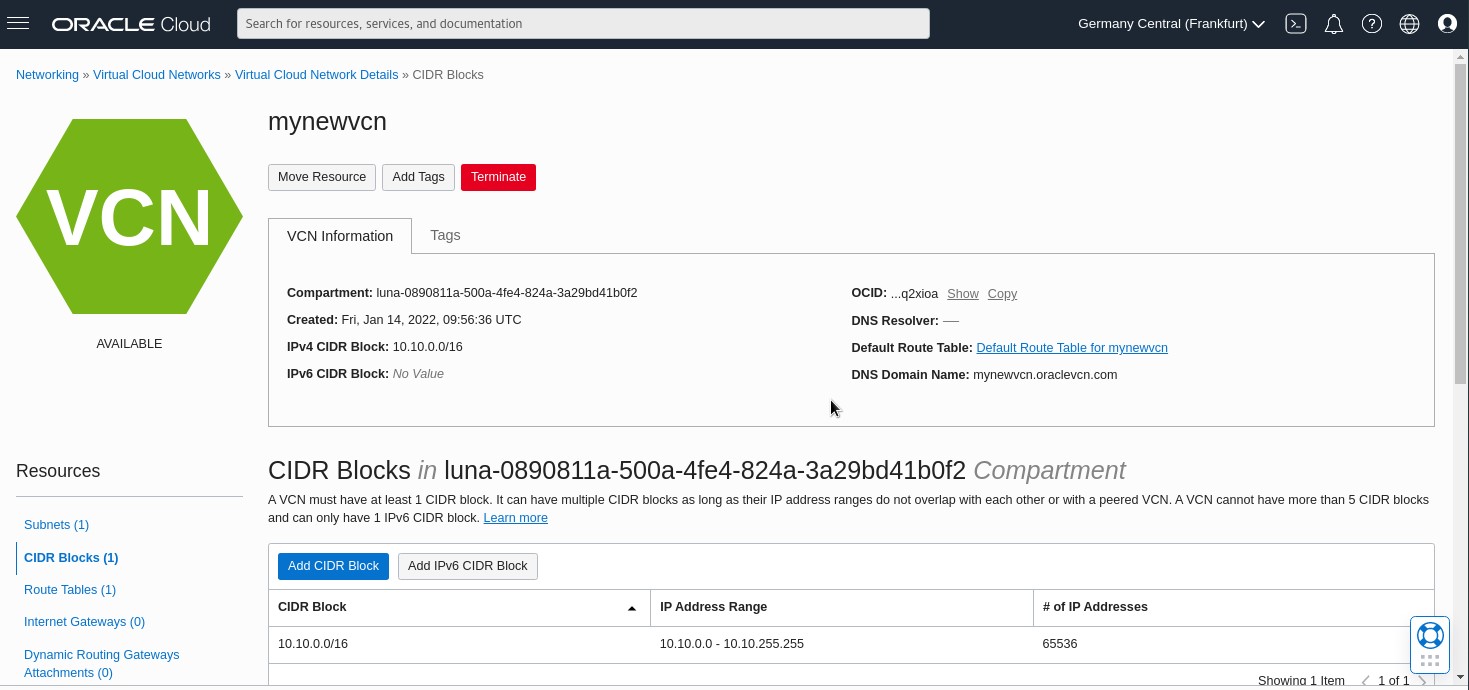Toggle sort direction on CIDR Block column
This screenshot has width=1469, height=690.
pyautogui.click(x=632, y=607)
